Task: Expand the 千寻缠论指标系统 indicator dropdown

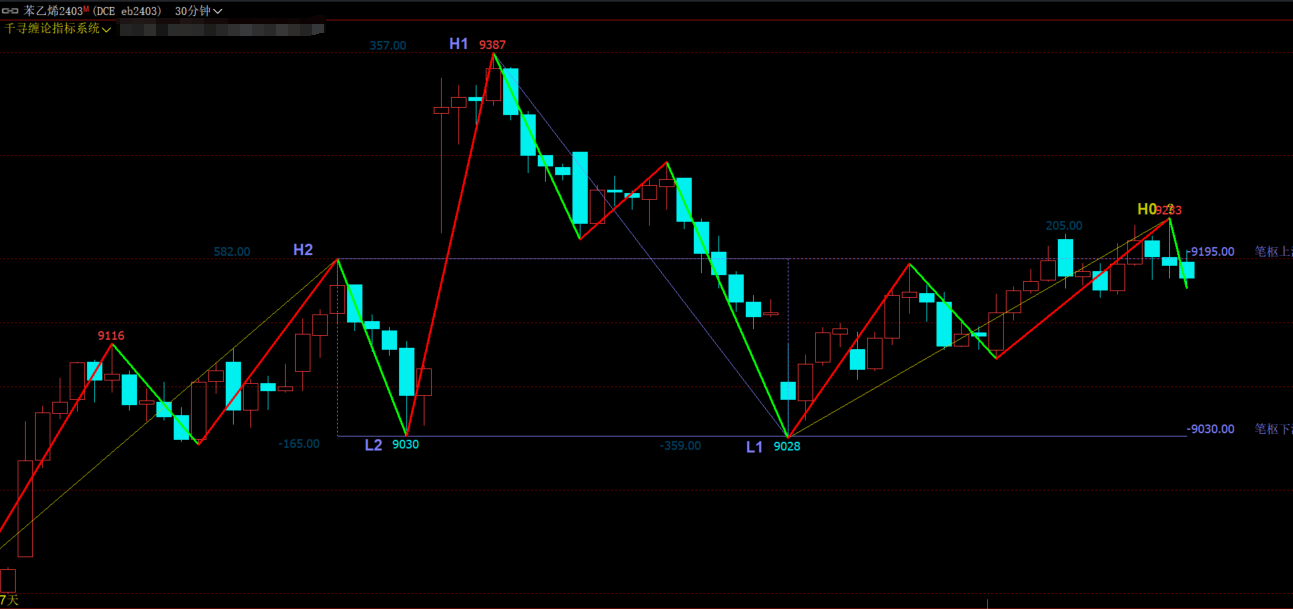Action: [58, 29]
